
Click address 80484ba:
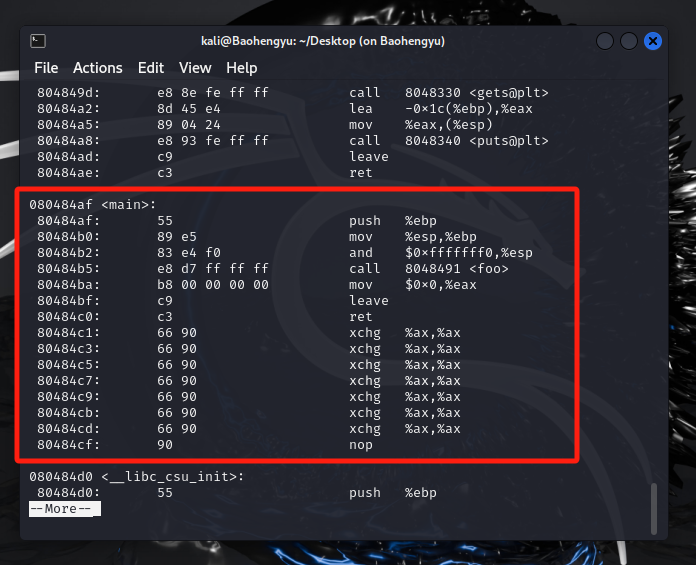[x=69, y=284]
